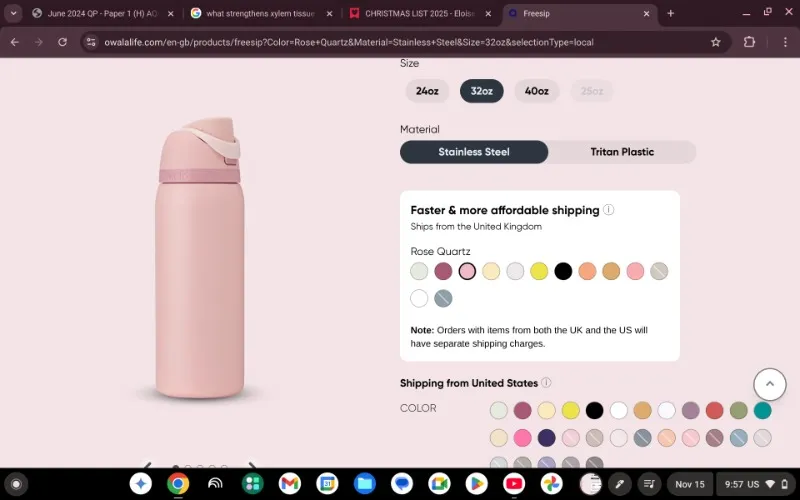Pick the orange swatch in UK colours

(x=587, y=271)
